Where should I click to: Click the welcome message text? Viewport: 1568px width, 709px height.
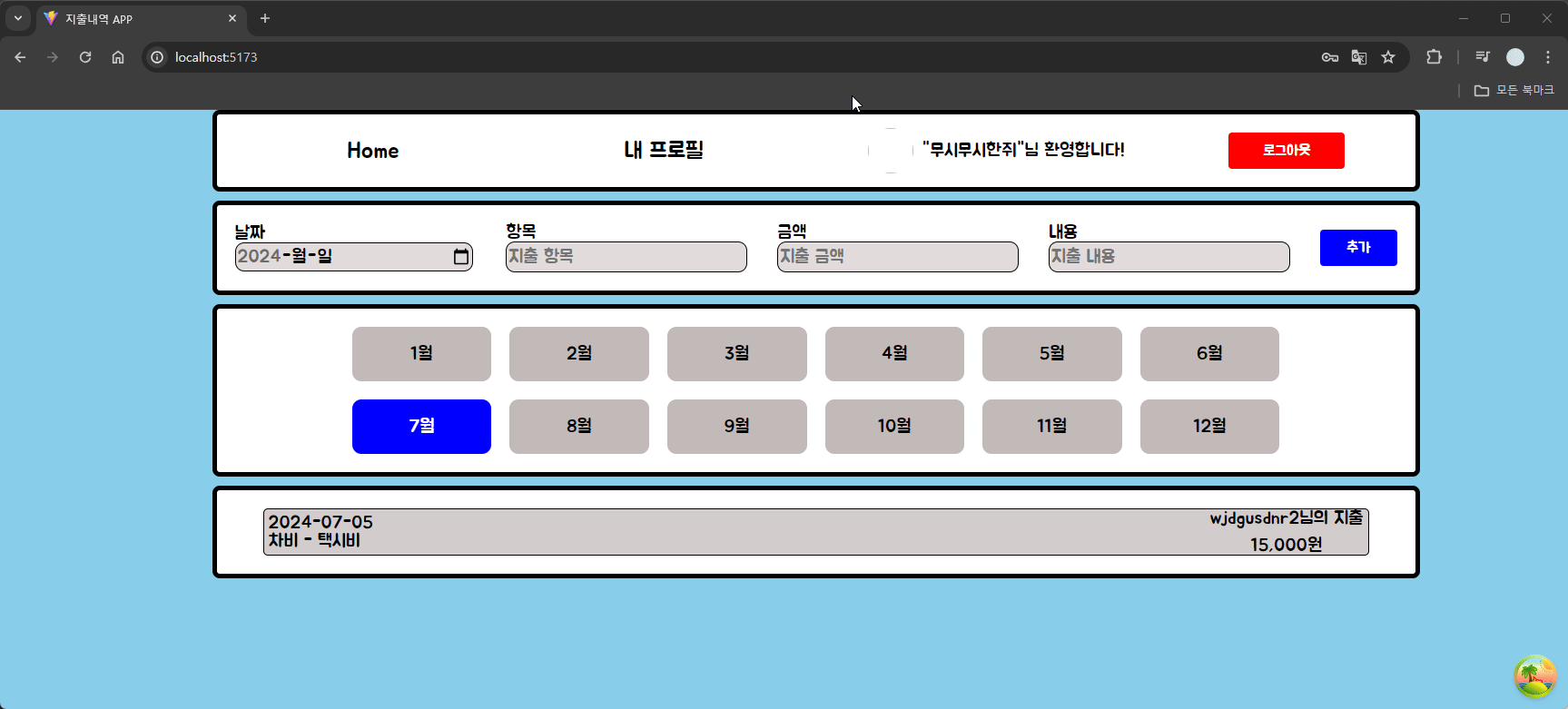[1023, 150]
